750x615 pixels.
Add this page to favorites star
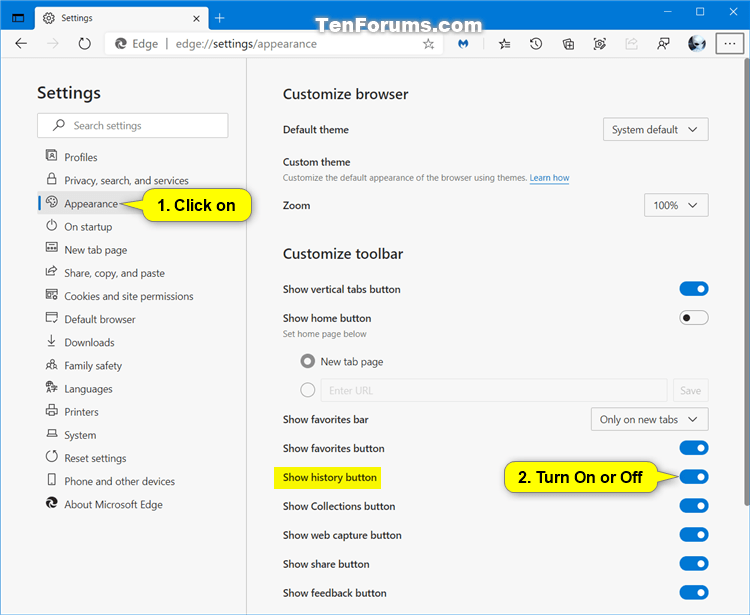429,44
